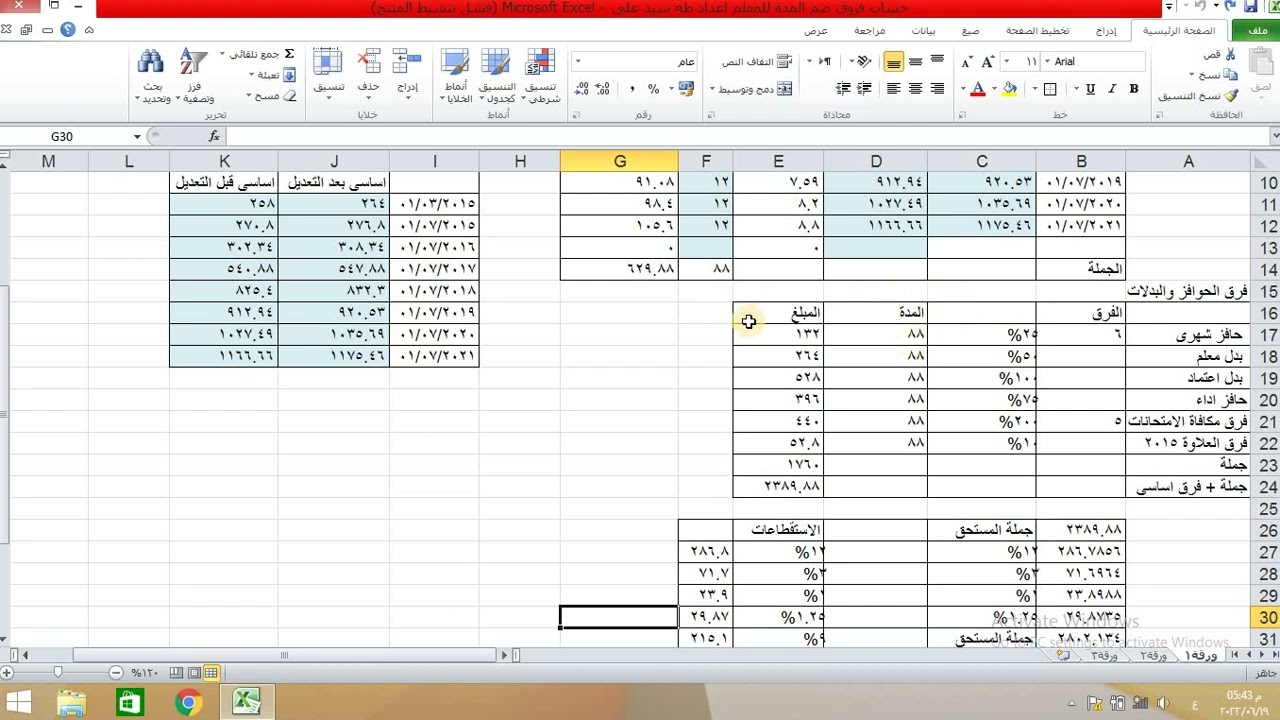Click Wrap Text (التفاف النص)

point(756,62)
